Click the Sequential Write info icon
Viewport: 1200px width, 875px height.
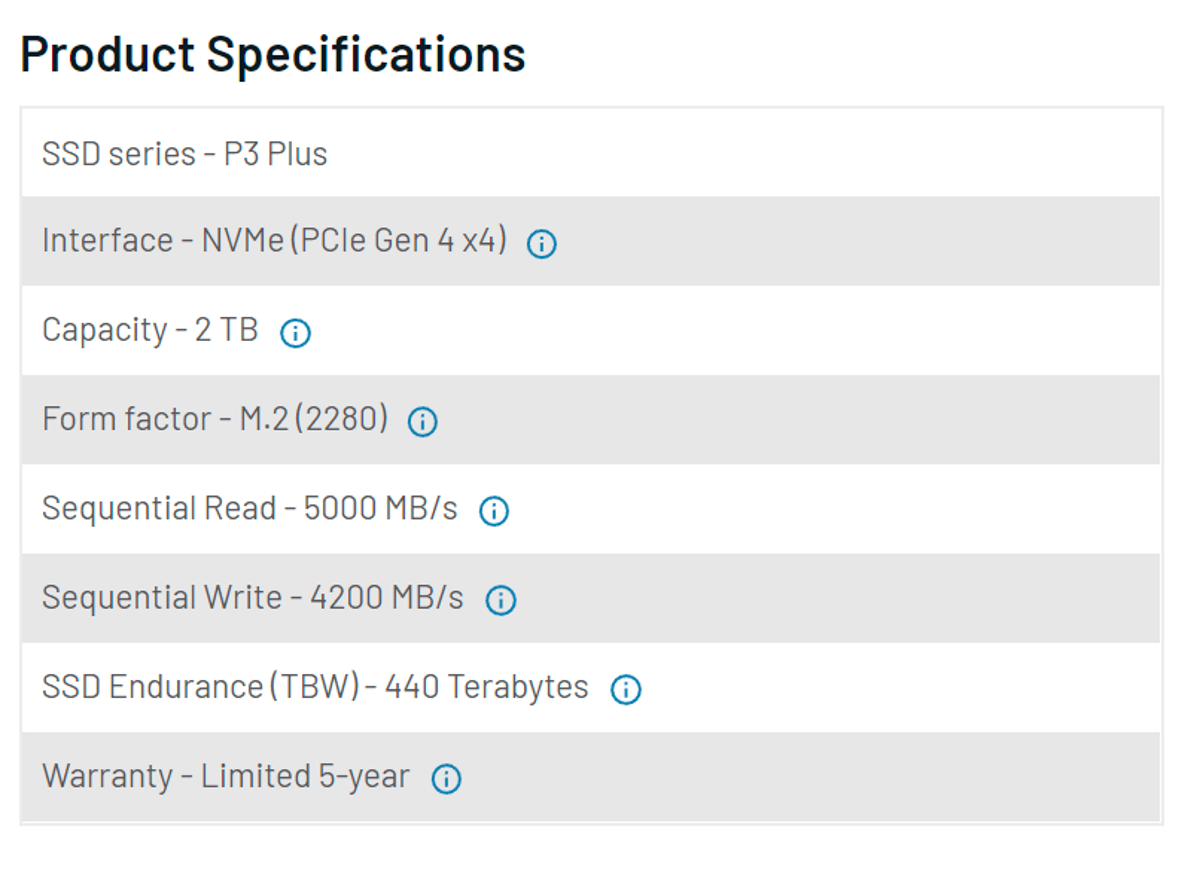point(500,600)
